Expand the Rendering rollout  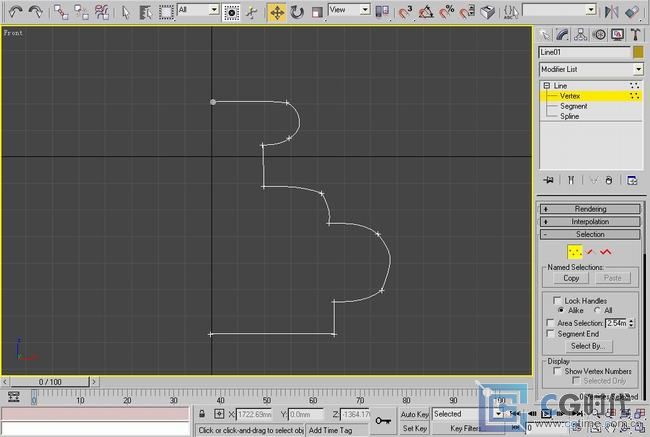(x=590, y=208)
